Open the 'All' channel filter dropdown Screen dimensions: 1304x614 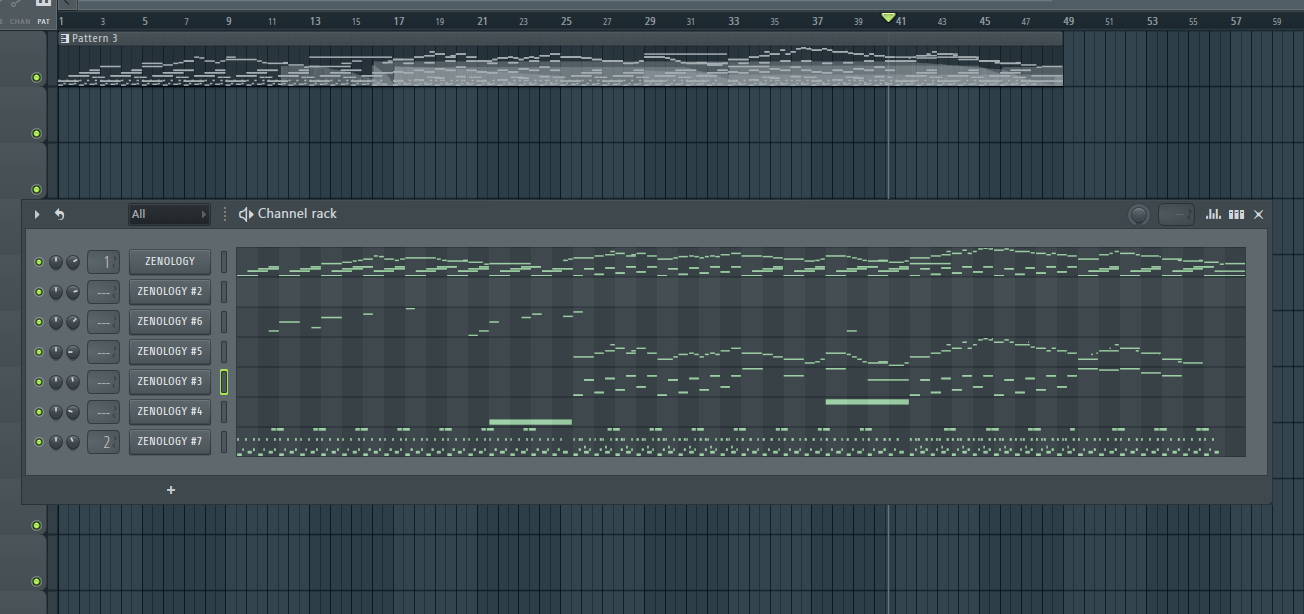pyautogui.click(x=169, y=214)
